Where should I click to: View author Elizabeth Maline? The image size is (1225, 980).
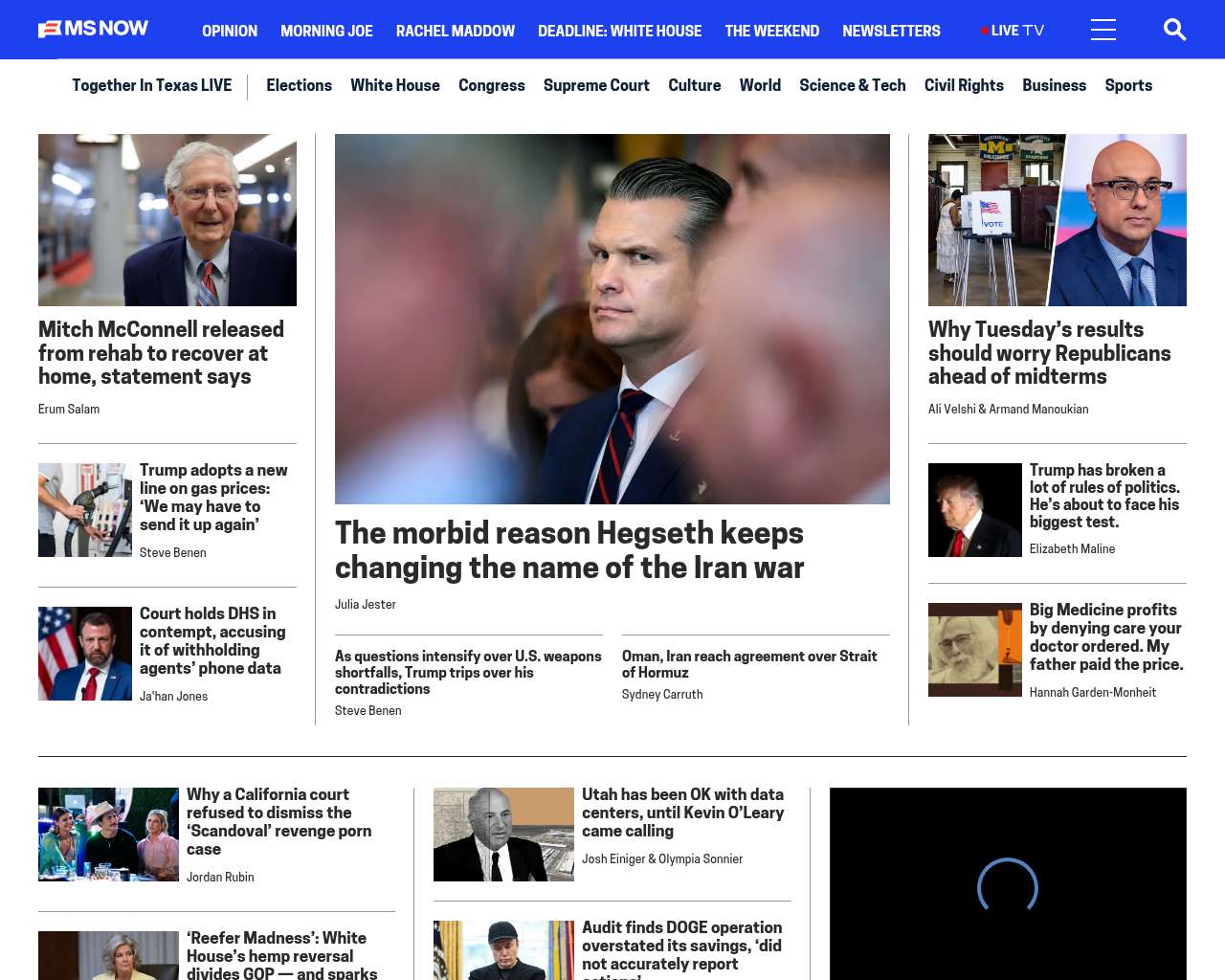click(x=1072, y=548)
